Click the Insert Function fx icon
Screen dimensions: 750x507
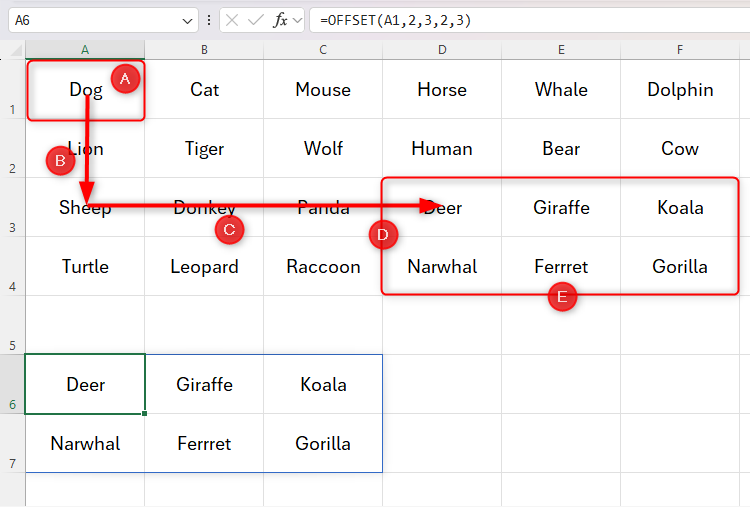(x=280, y=20)
